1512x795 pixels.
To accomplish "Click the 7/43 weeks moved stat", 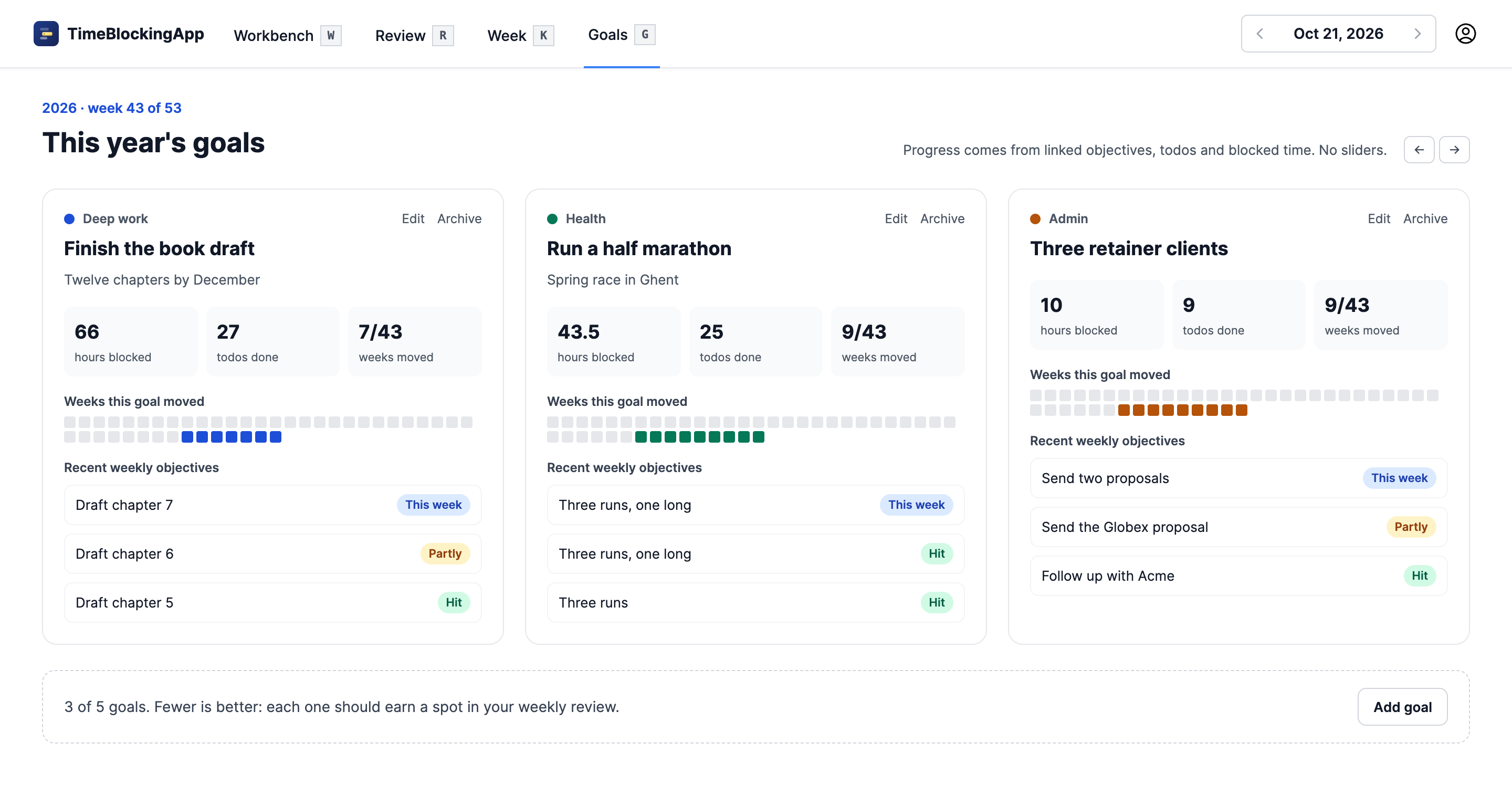I will click(x=414, y=341).
